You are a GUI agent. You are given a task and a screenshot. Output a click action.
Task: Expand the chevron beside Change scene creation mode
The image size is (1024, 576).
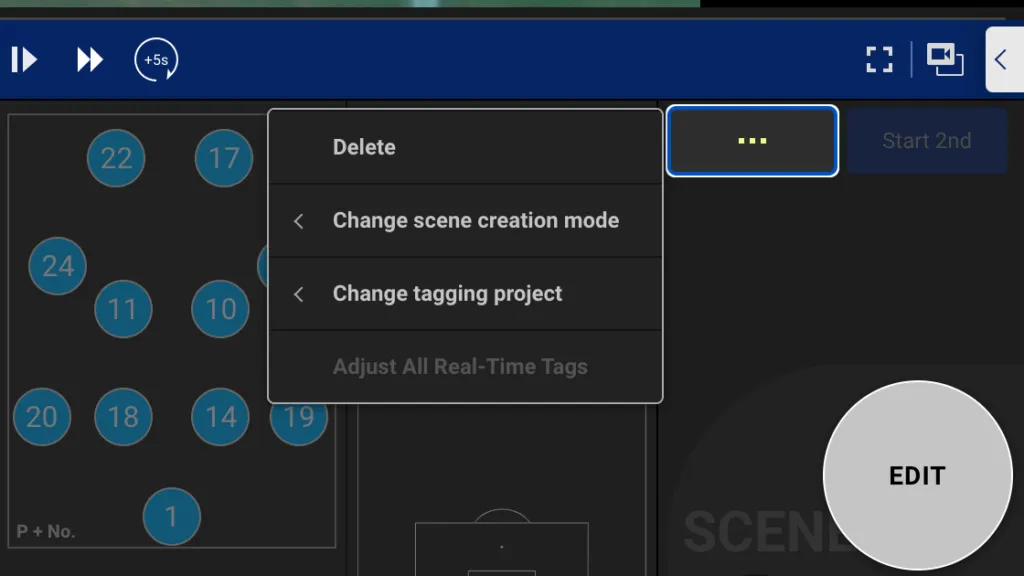(x=298, y=221)
